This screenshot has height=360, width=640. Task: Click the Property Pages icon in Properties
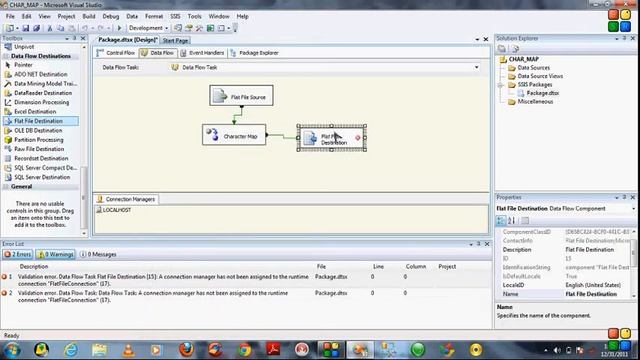coord(525,220)
